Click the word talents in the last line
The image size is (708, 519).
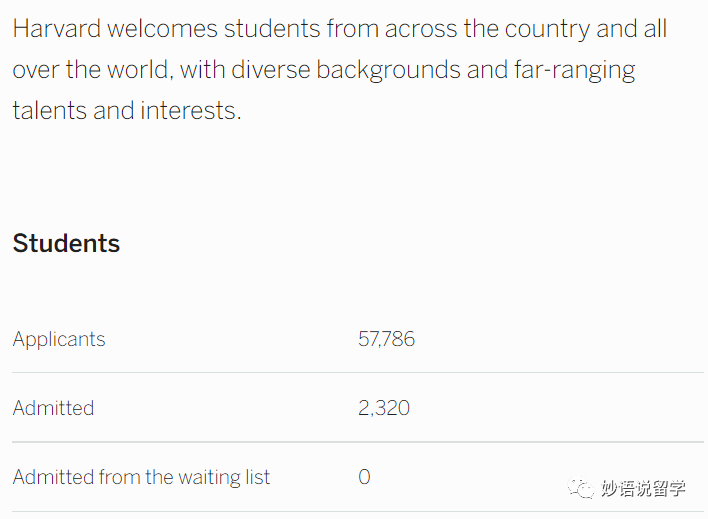pyautogui.click(x=50, y=111)
